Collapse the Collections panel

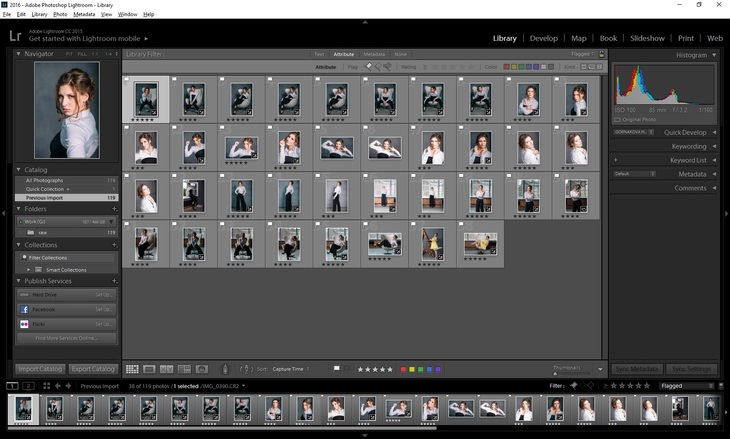click(x=19, y=245)
